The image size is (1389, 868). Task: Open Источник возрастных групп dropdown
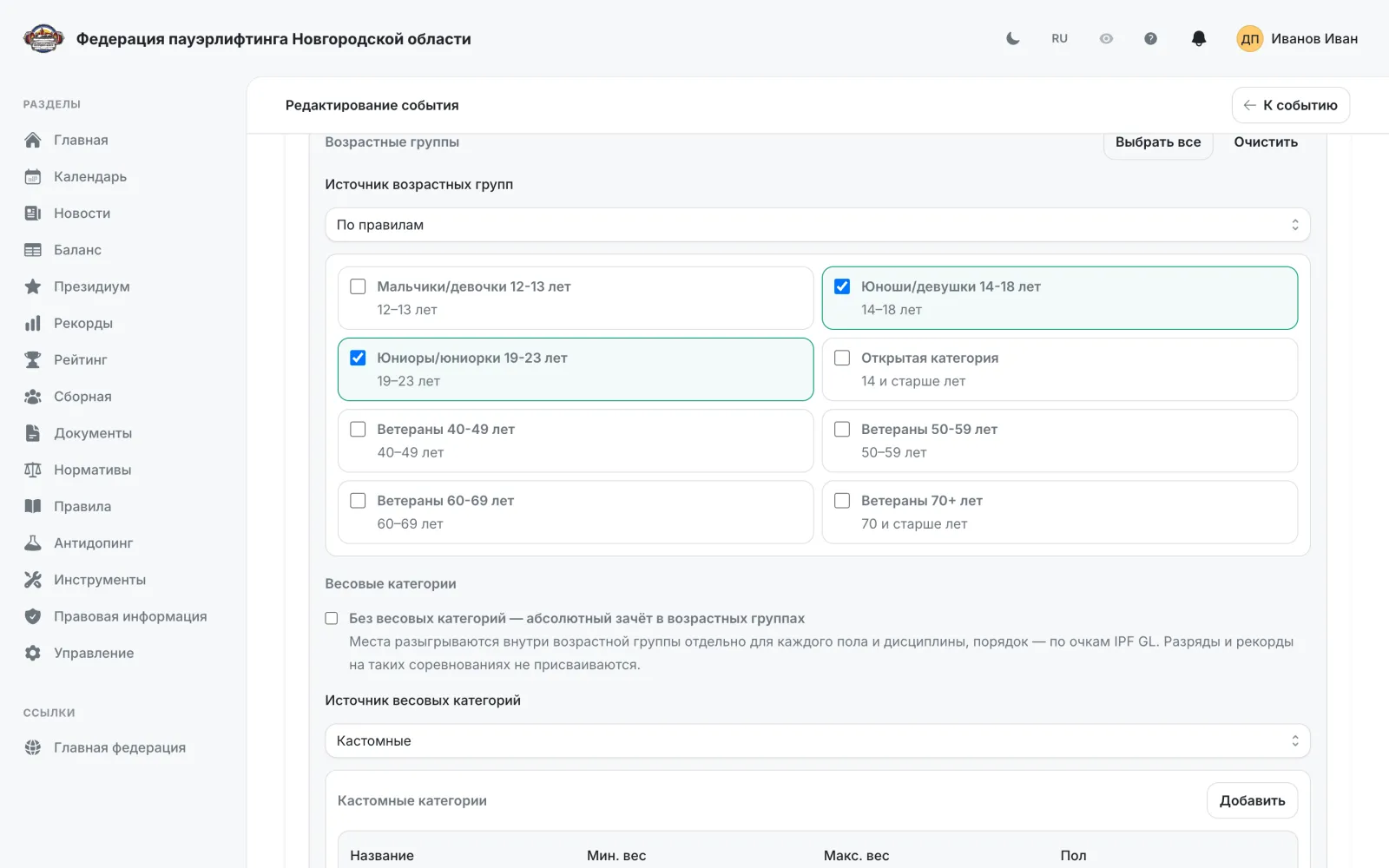pyautogui.click(x=817, y=225)
